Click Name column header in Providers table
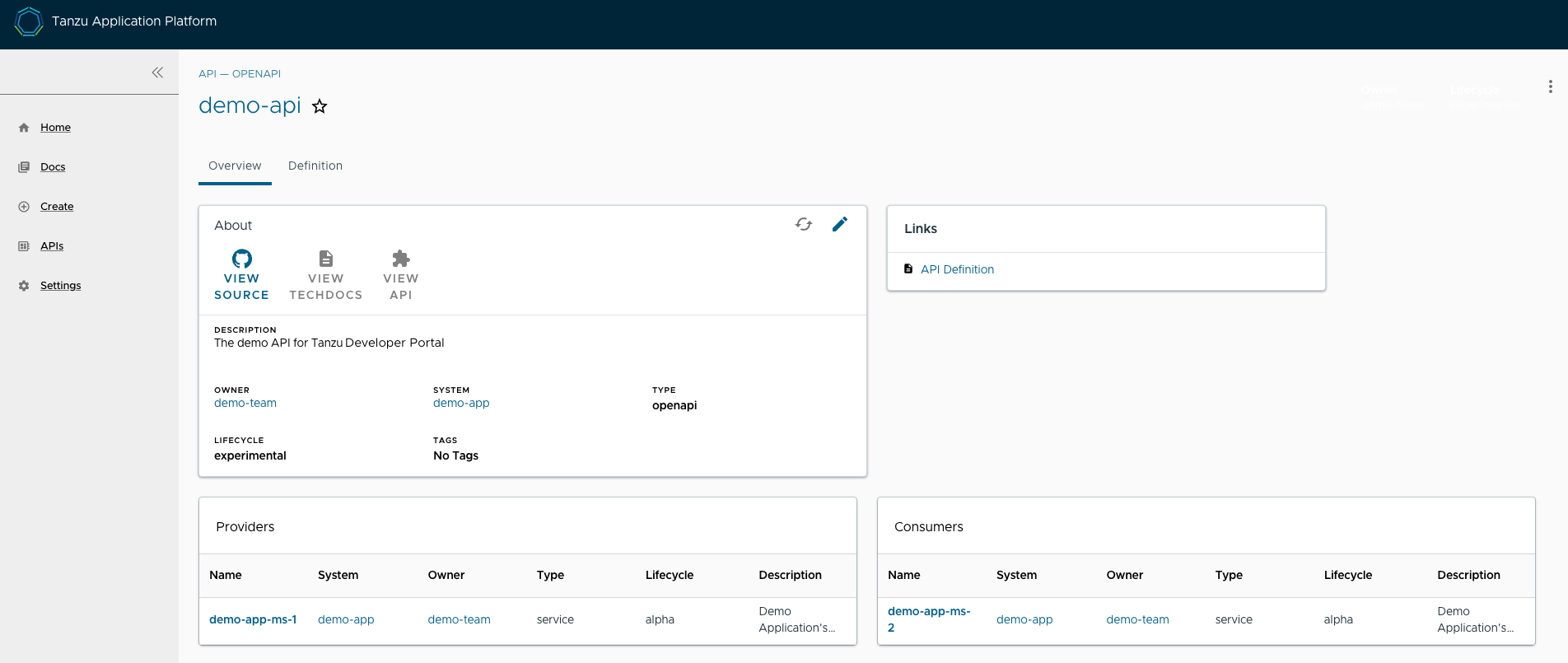Image resolution: width=1568 pixels, height=663 pixels. pyautogui.click(x=226, y=575)
